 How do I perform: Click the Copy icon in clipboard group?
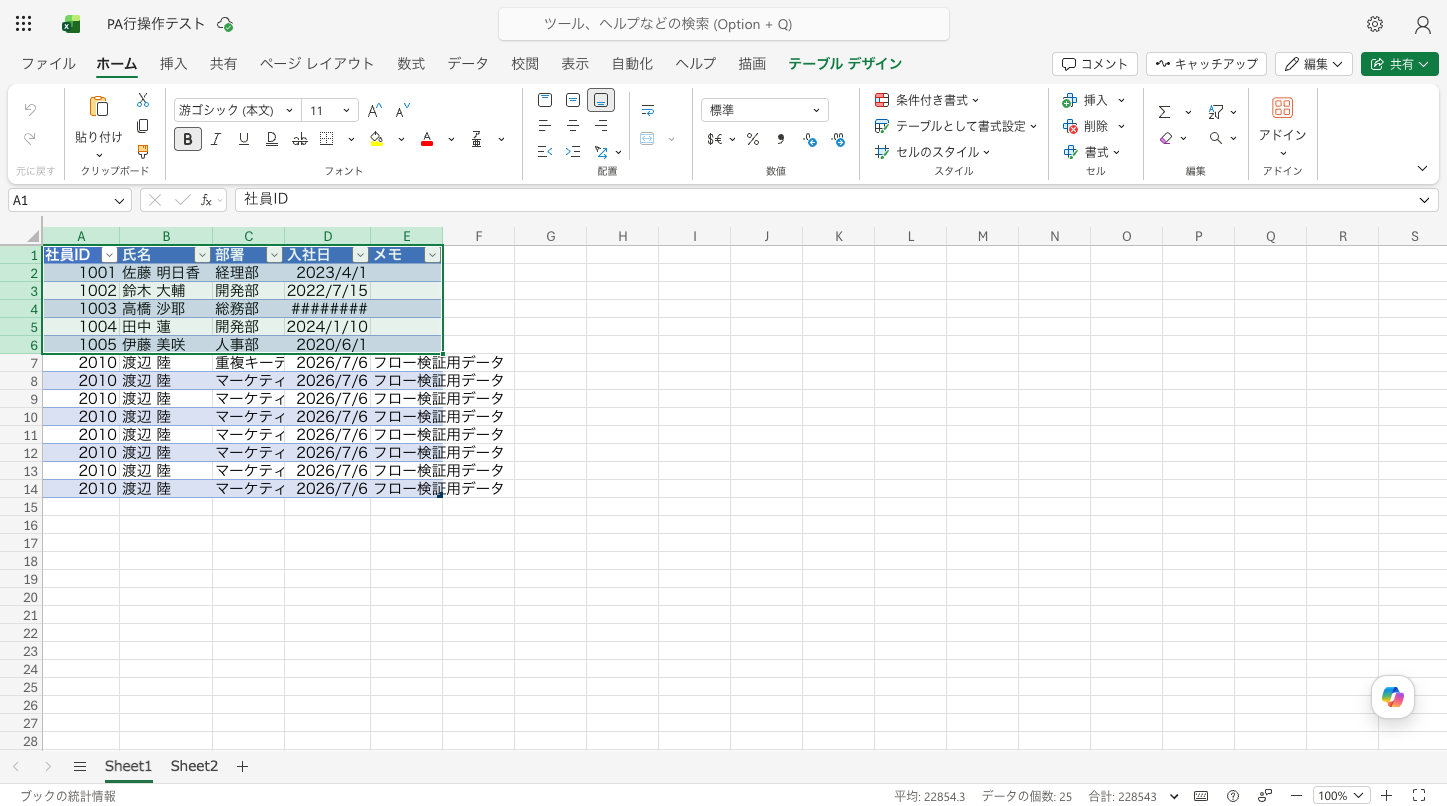tap(143, 126)
